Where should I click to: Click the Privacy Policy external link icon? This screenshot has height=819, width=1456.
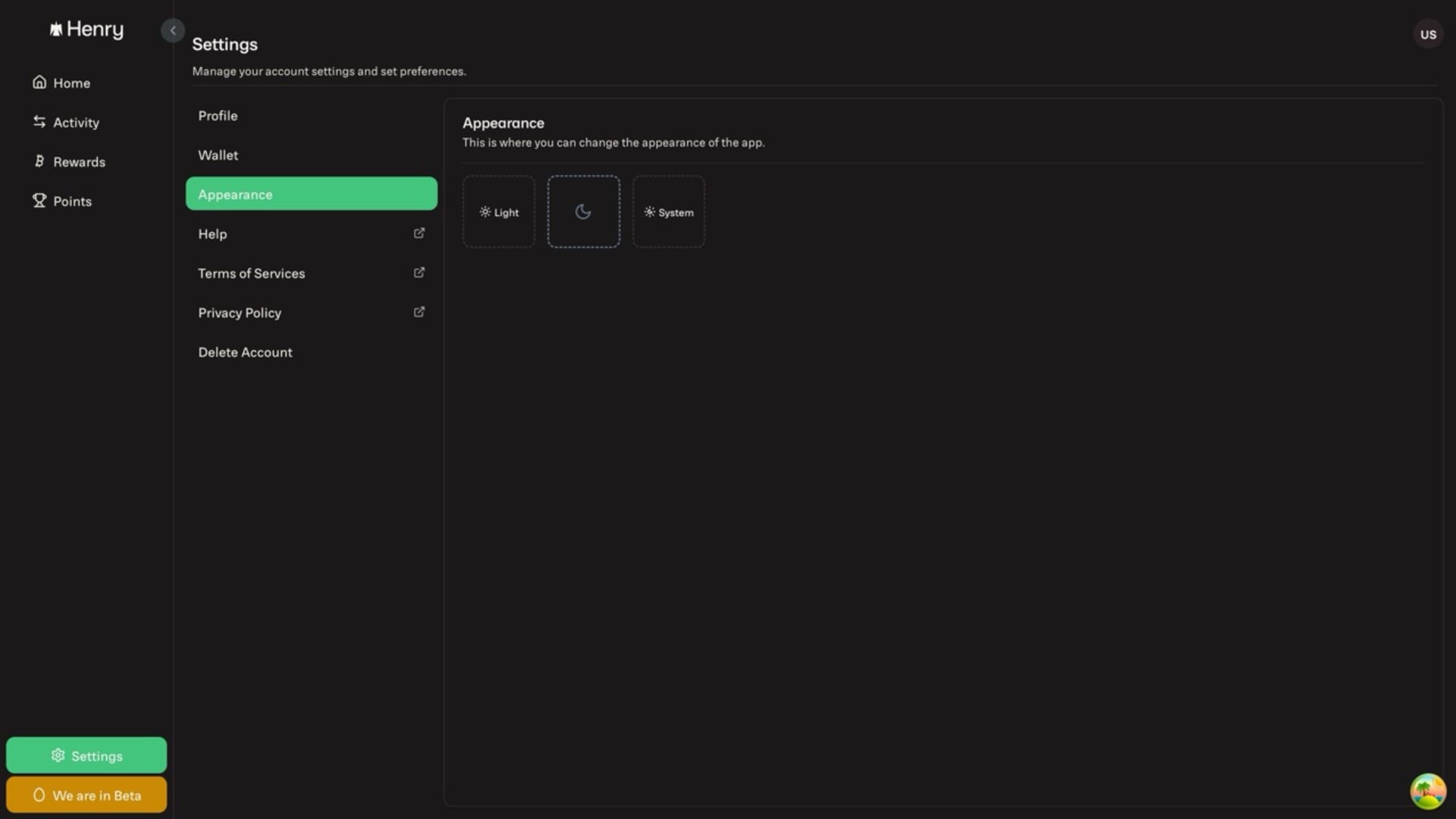(419, 312)
